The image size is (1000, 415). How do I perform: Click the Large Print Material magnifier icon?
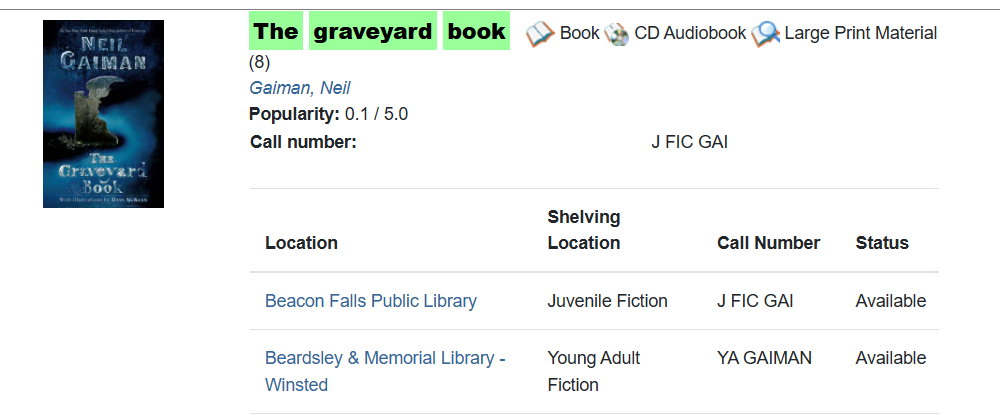pyautogui.click(x=766, y=34)
